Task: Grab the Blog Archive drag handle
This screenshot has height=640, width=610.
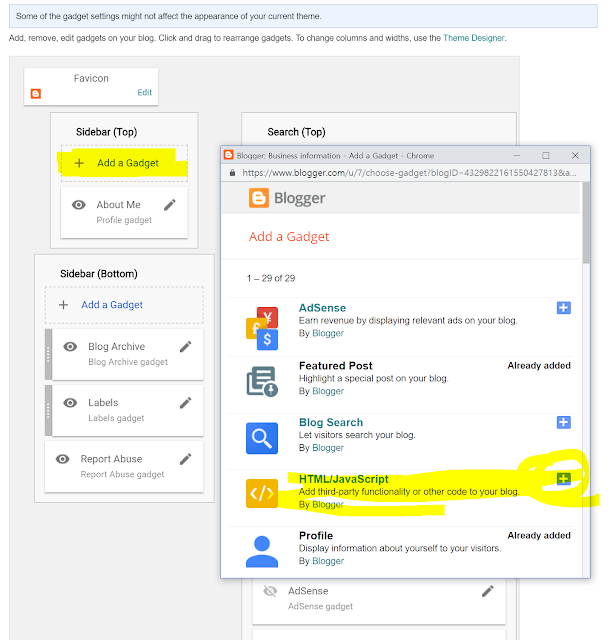Action: (48, 355)
